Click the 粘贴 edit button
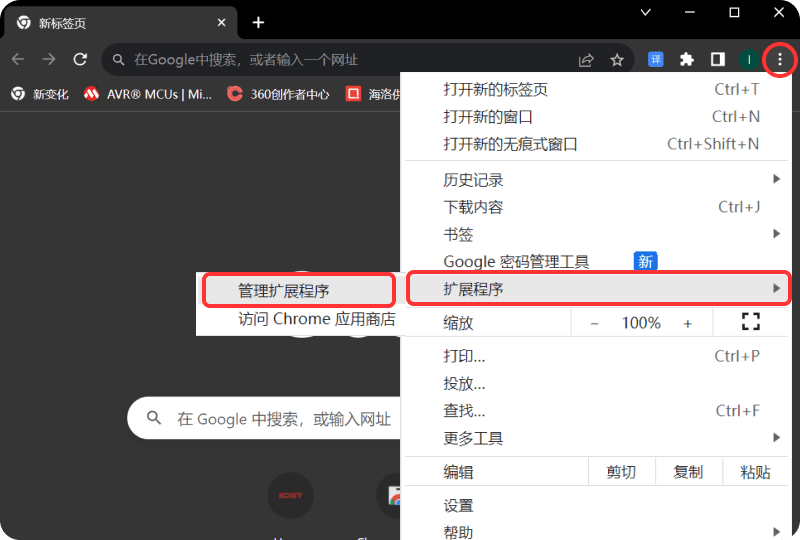 click(755, 472)
